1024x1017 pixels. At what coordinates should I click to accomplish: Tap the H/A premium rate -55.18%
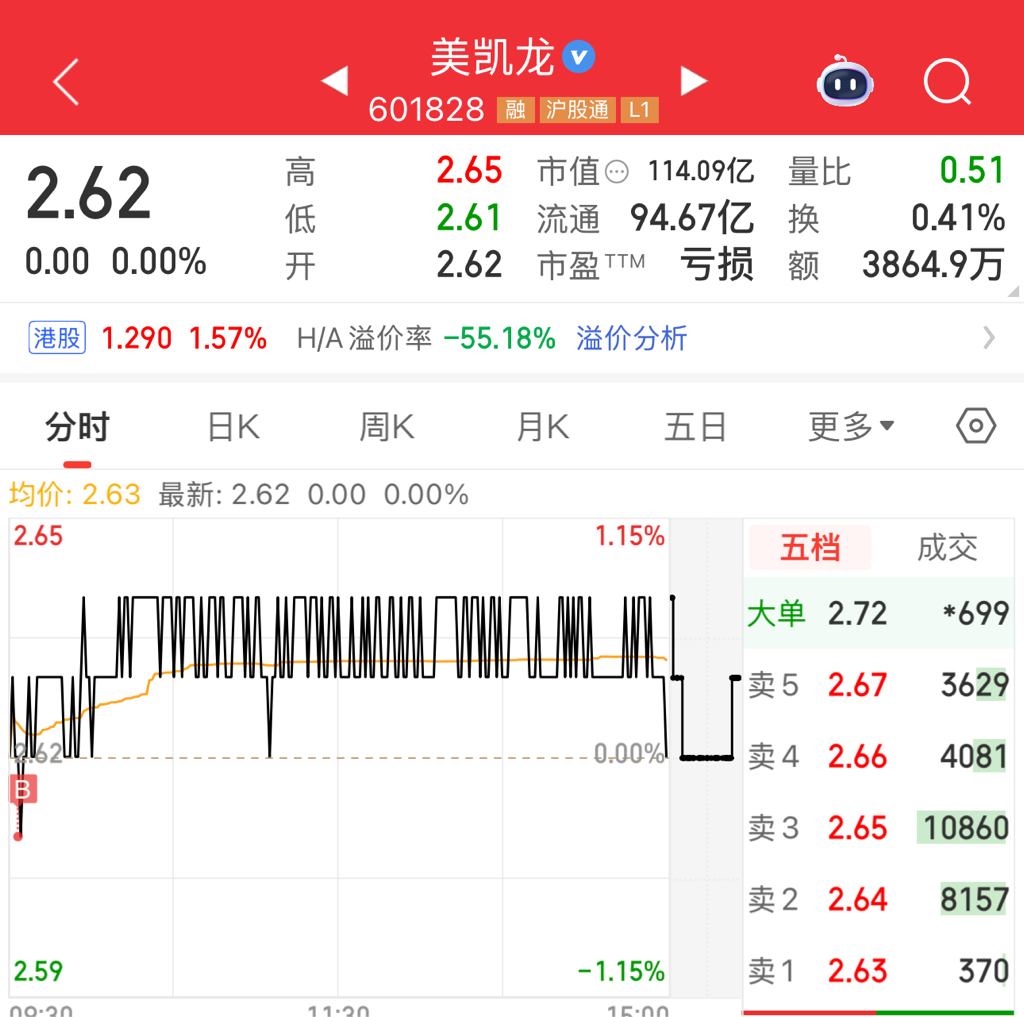(500, 338)
